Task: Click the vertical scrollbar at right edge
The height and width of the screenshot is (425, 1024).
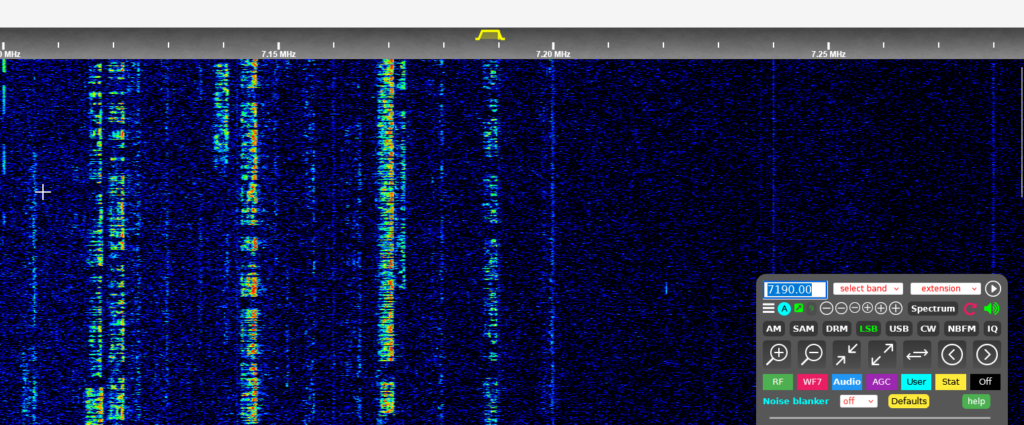Action: click(1022, 131)
